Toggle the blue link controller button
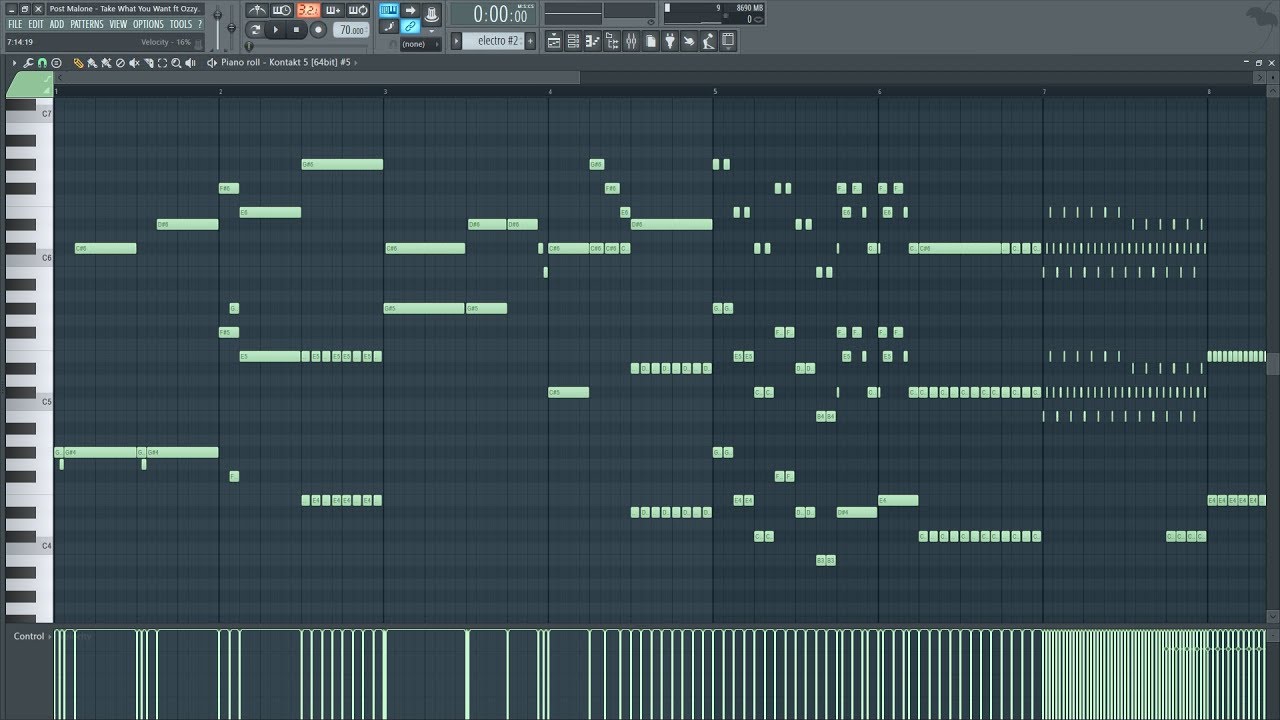The width and height of the screenshot is (1280, 720). (x=410, y=27)
